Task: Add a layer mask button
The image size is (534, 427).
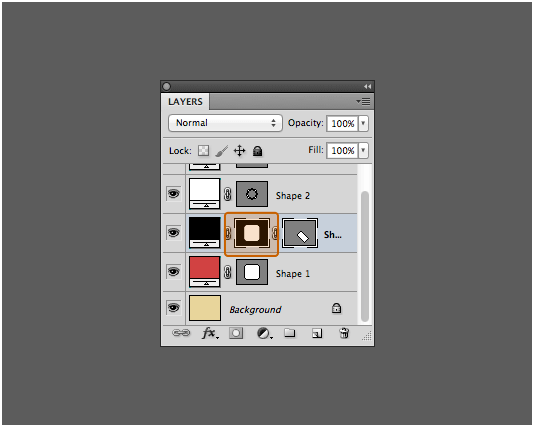Action: 236,333
